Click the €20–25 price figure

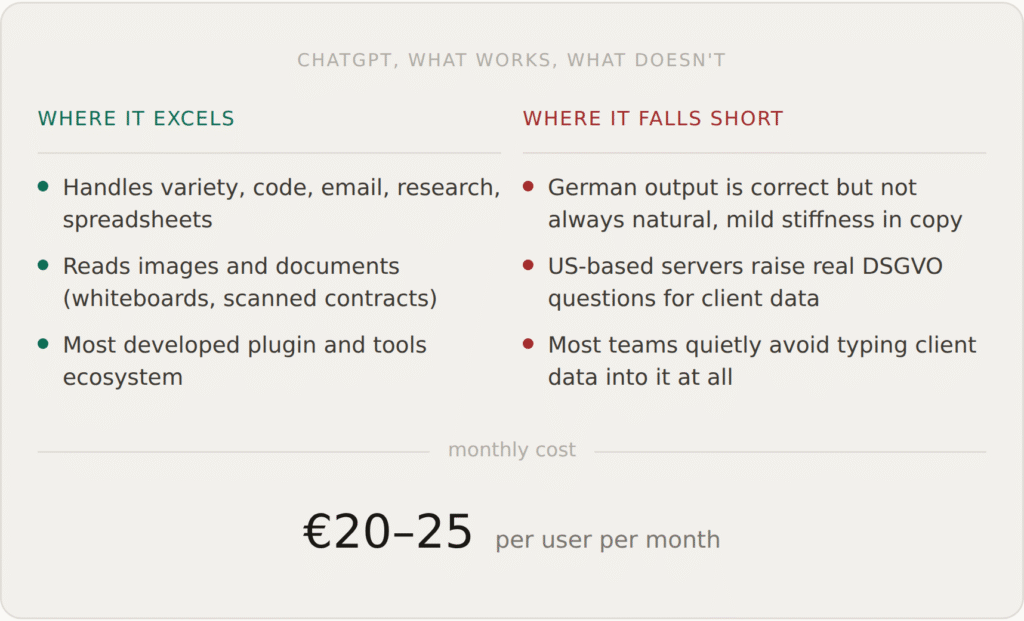[387, 532]
